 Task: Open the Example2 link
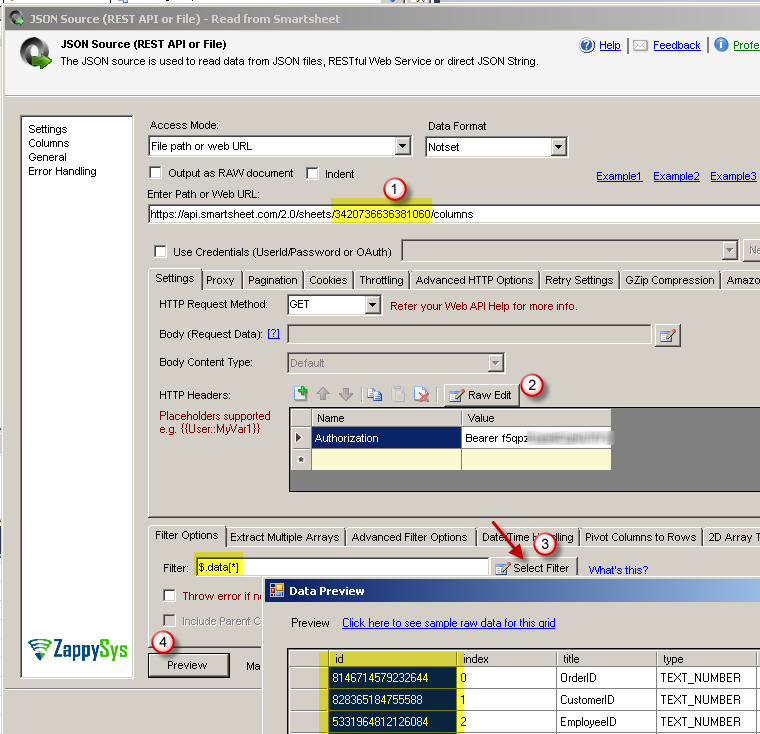[676, 176]
